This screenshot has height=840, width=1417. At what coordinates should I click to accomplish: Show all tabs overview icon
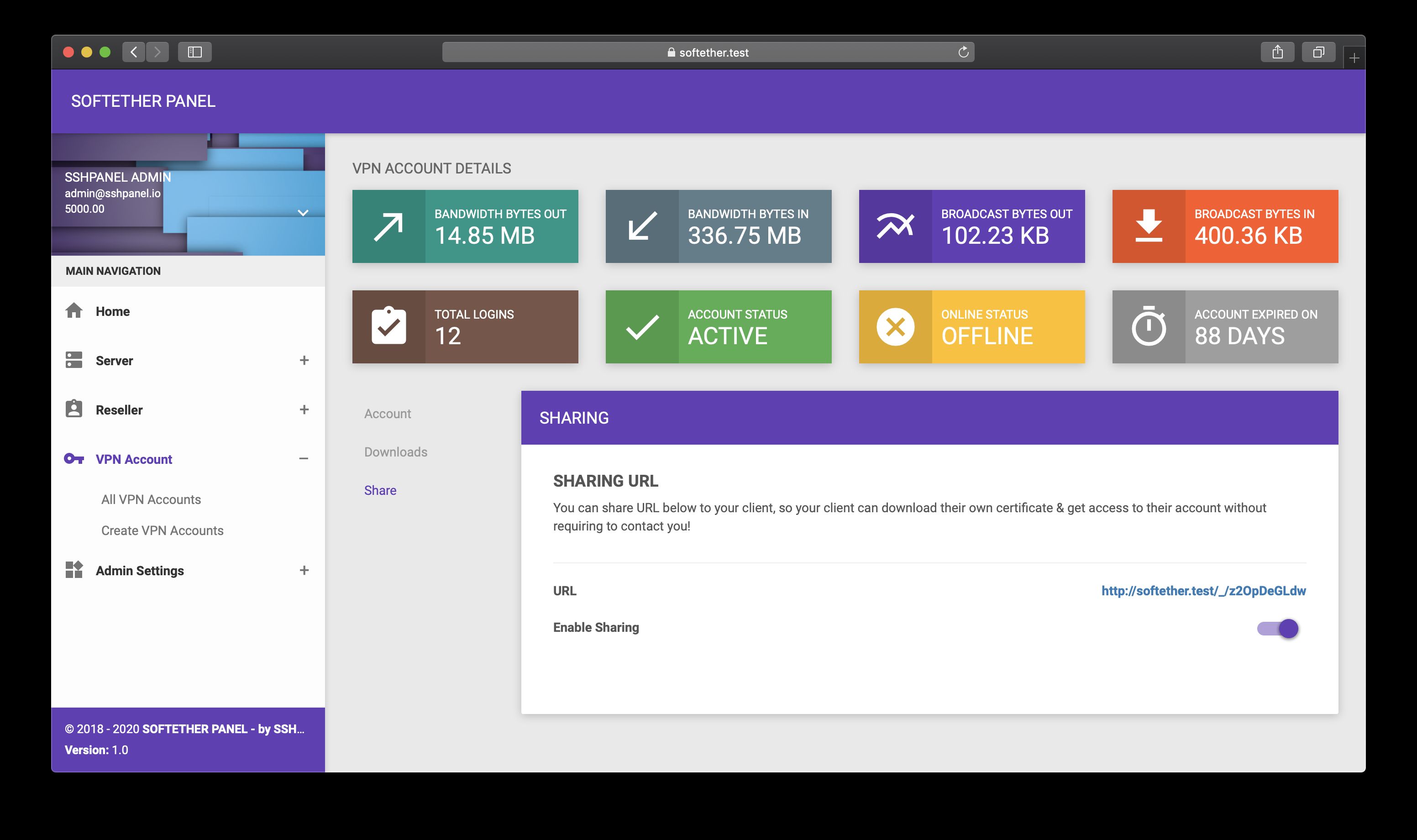(1318, 52)
